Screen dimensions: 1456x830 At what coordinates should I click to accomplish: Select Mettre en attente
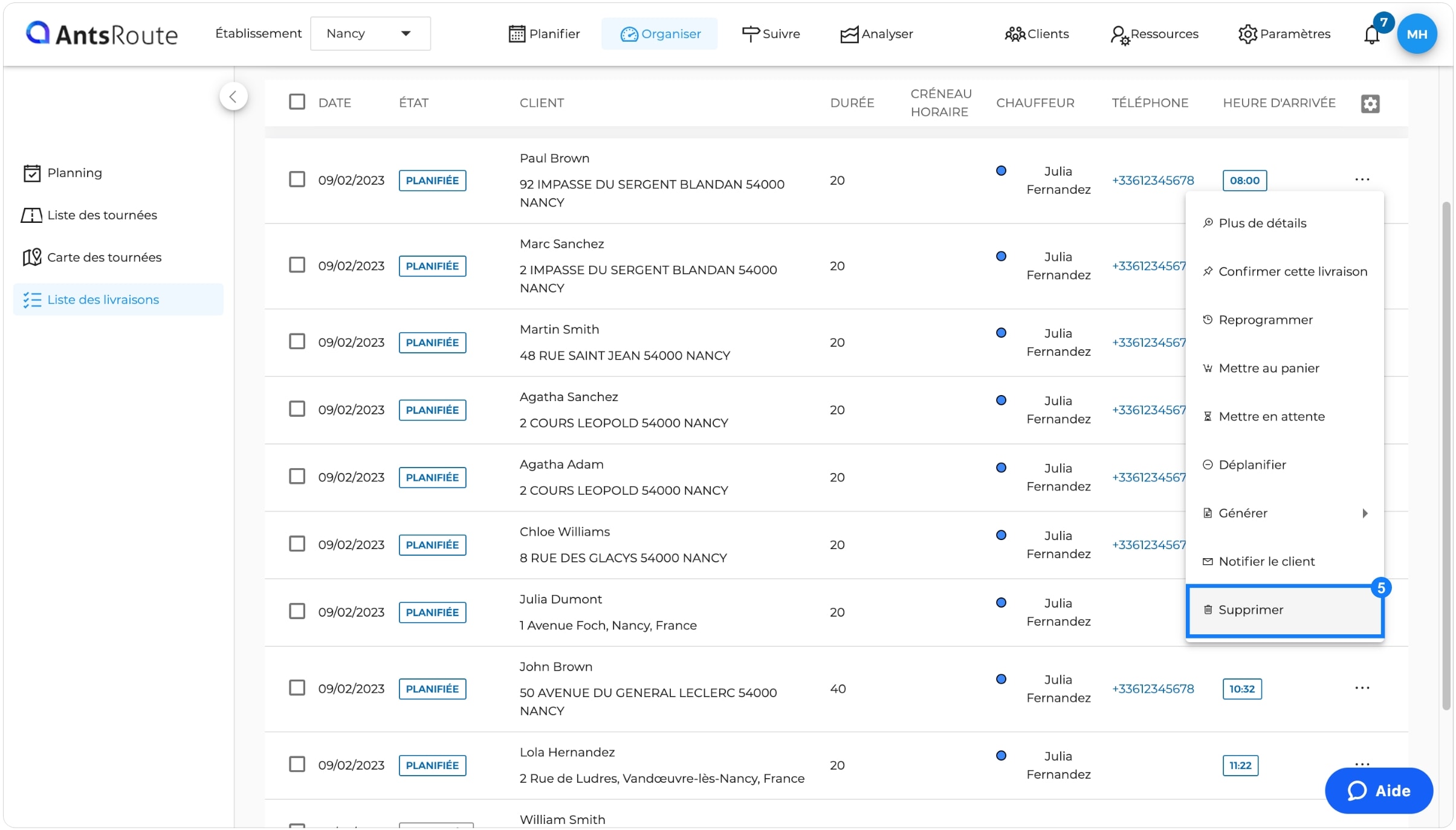point(1284,416)
